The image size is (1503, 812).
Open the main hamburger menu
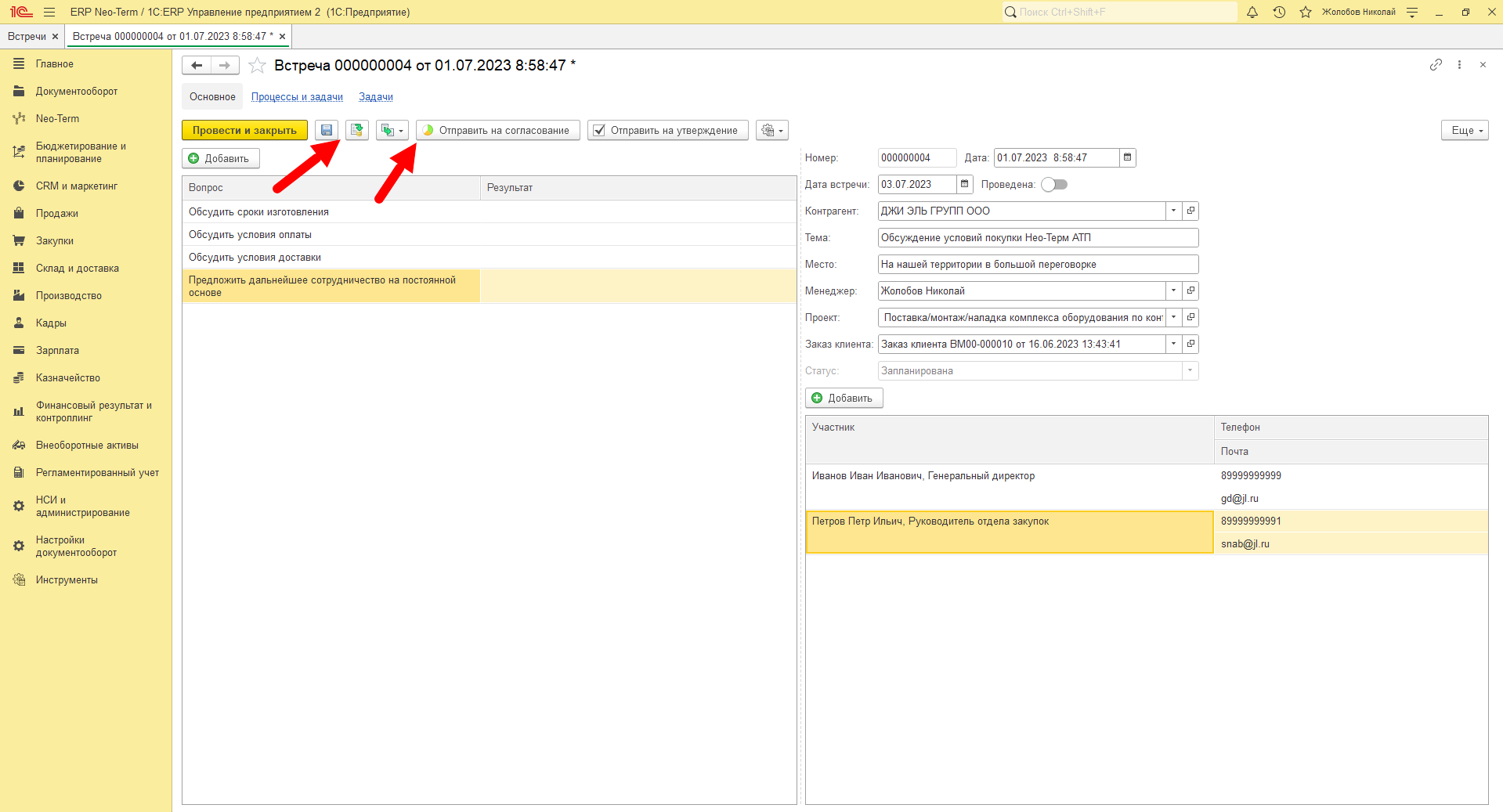tap(49, 12)
